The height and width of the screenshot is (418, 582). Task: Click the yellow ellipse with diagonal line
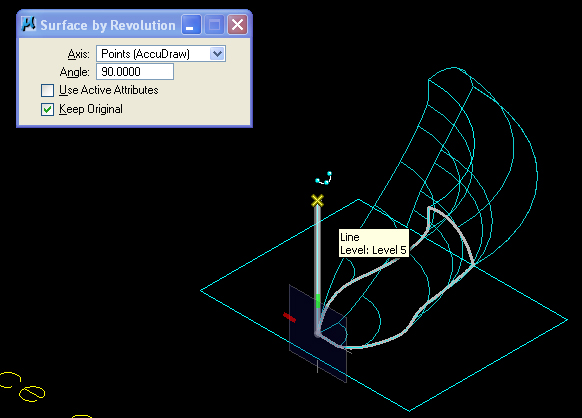click(32, 393)
